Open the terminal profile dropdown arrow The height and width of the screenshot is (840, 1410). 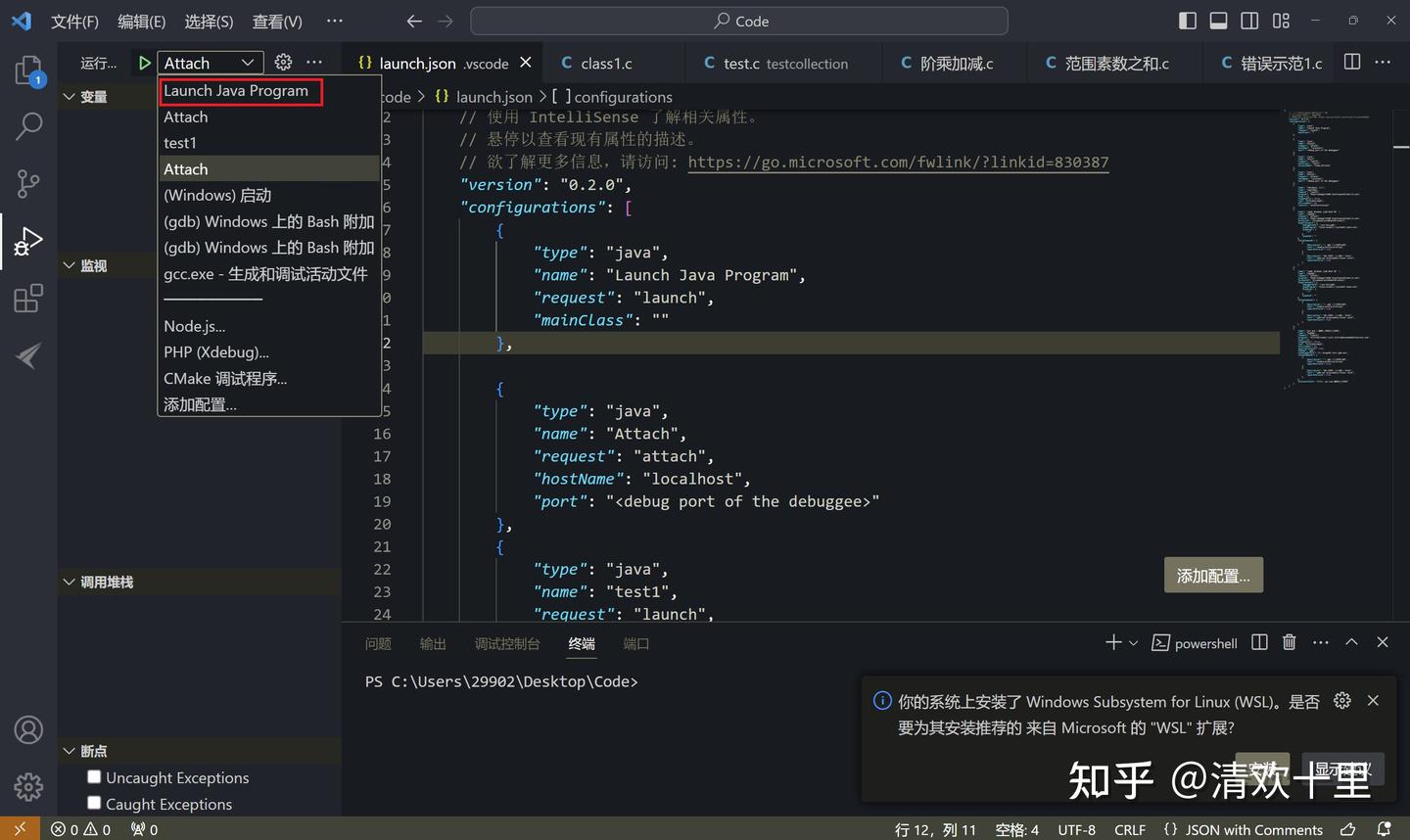click(x=1134, y=642)
